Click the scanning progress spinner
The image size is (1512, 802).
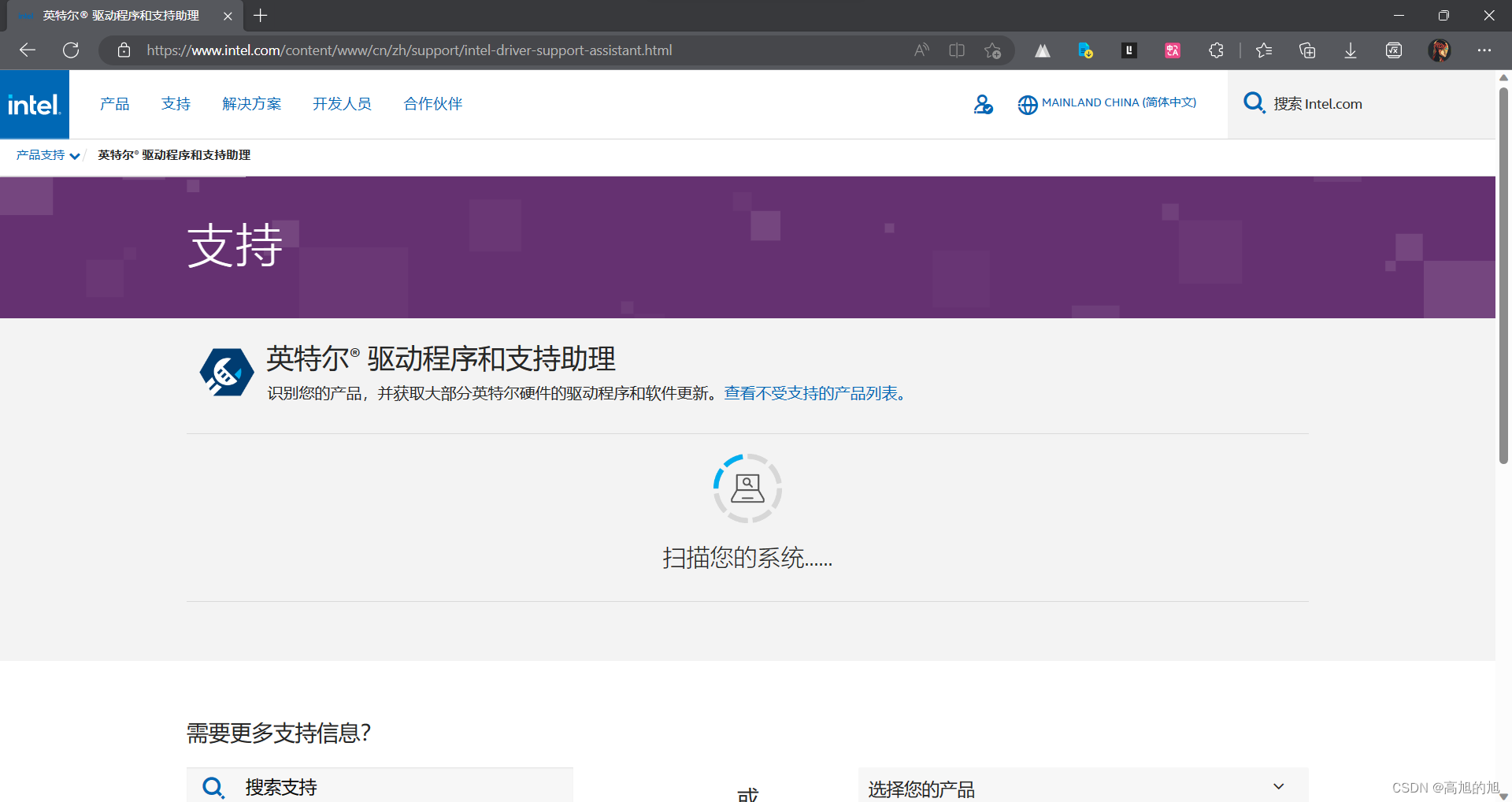tap(747, 488)
